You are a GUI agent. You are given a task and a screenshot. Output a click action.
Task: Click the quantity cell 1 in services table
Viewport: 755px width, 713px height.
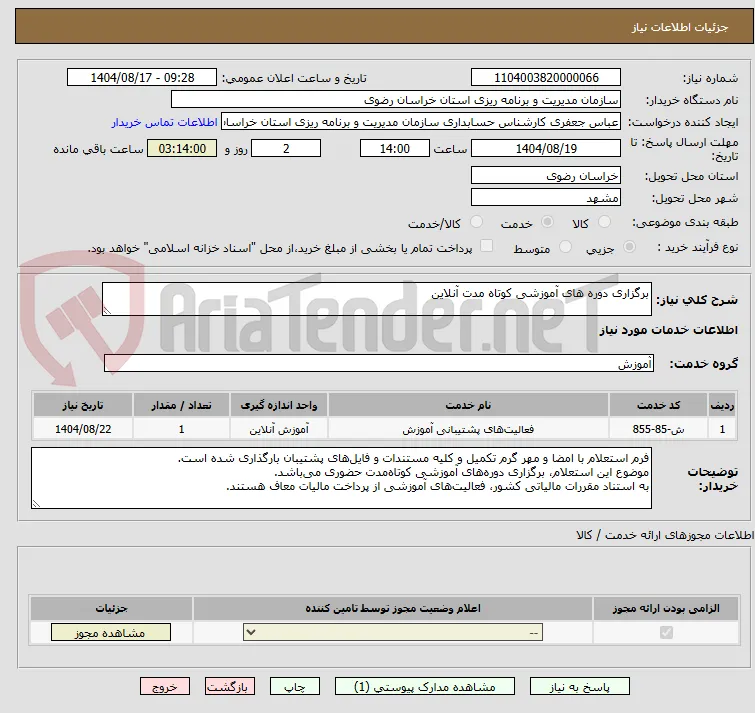point(182,429)
